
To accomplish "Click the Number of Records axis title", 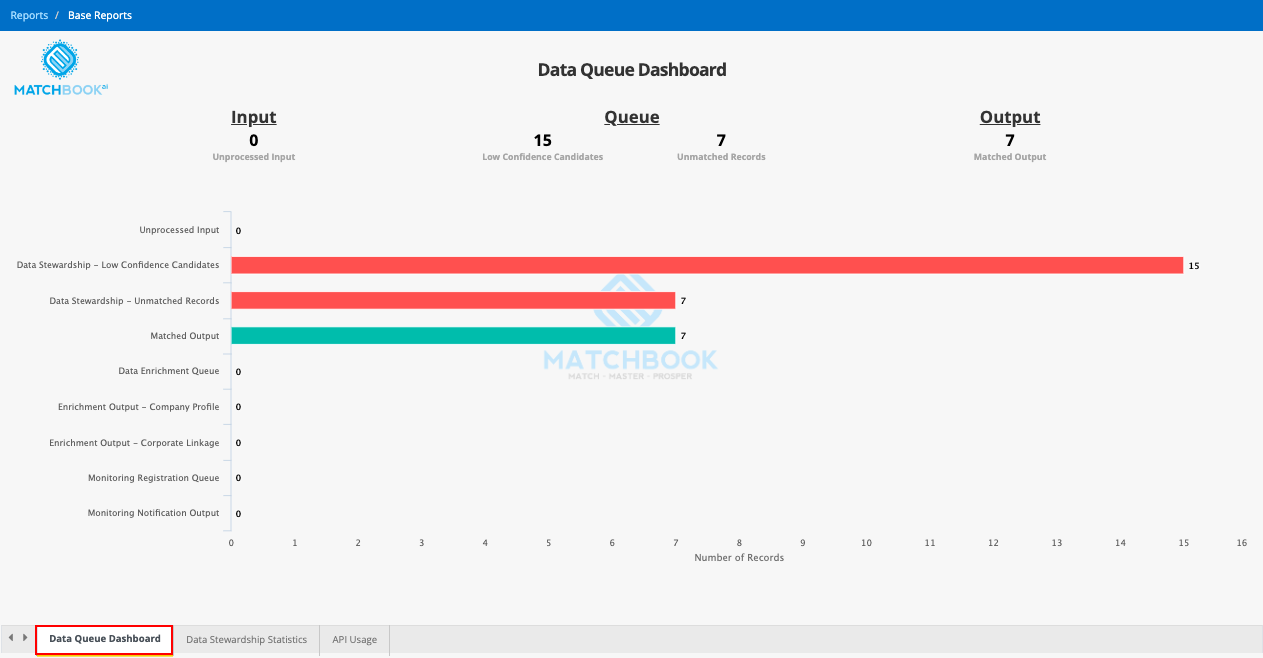I will (739, 558).
